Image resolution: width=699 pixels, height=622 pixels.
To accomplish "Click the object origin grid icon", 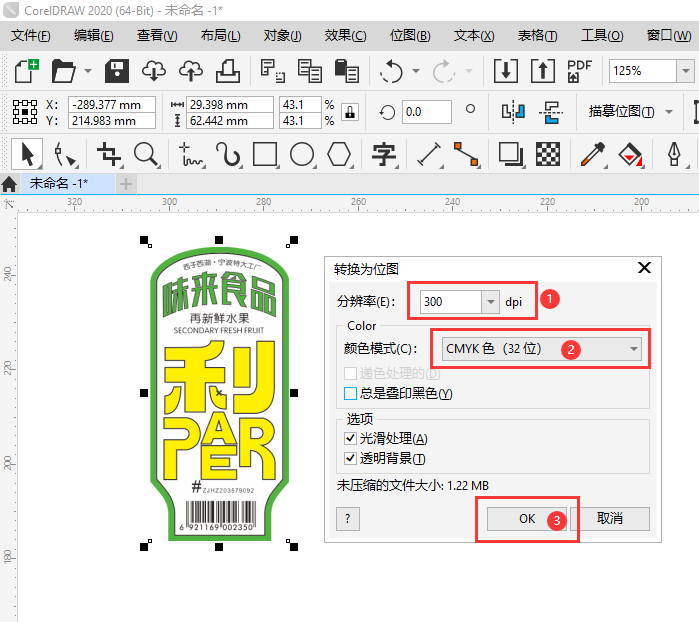I will (25, 112).
